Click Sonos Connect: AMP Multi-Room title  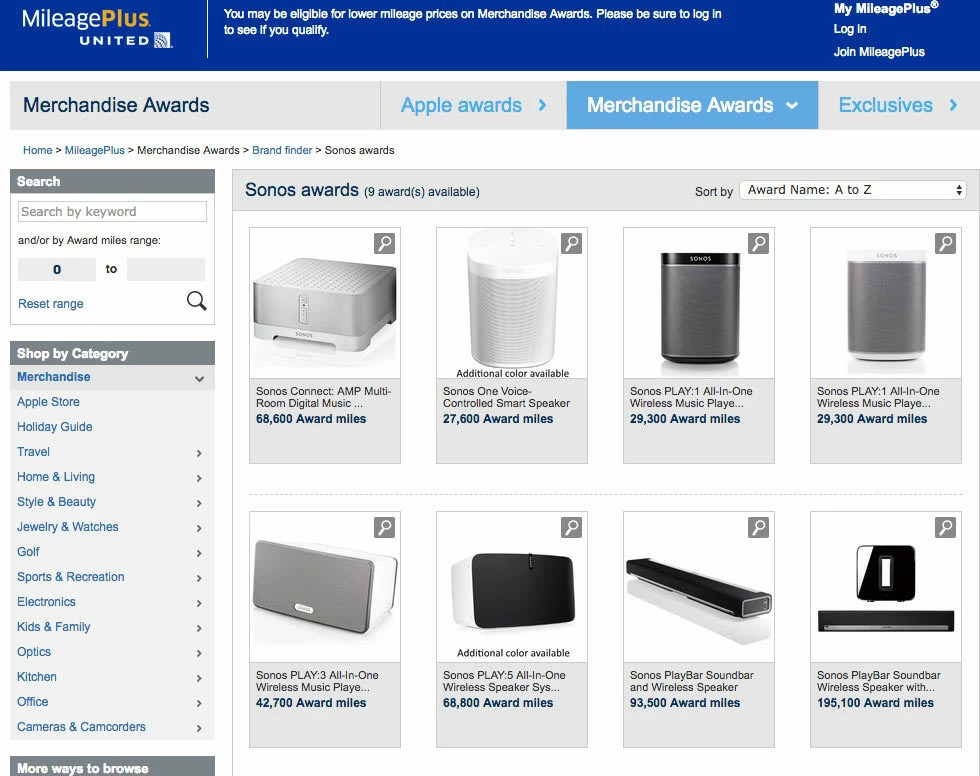(x=323, y=397)
